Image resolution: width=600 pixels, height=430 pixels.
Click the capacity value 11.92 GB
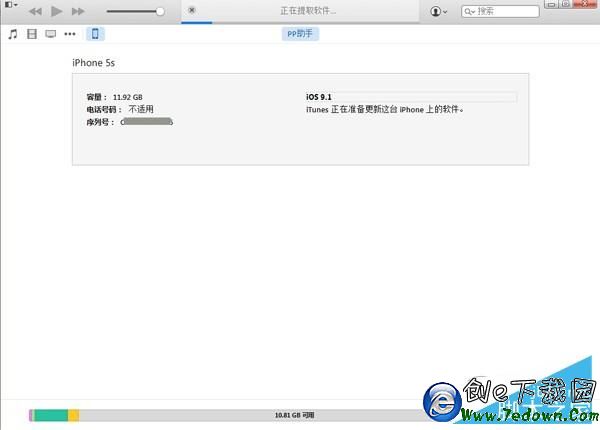[x=127, y=97]
